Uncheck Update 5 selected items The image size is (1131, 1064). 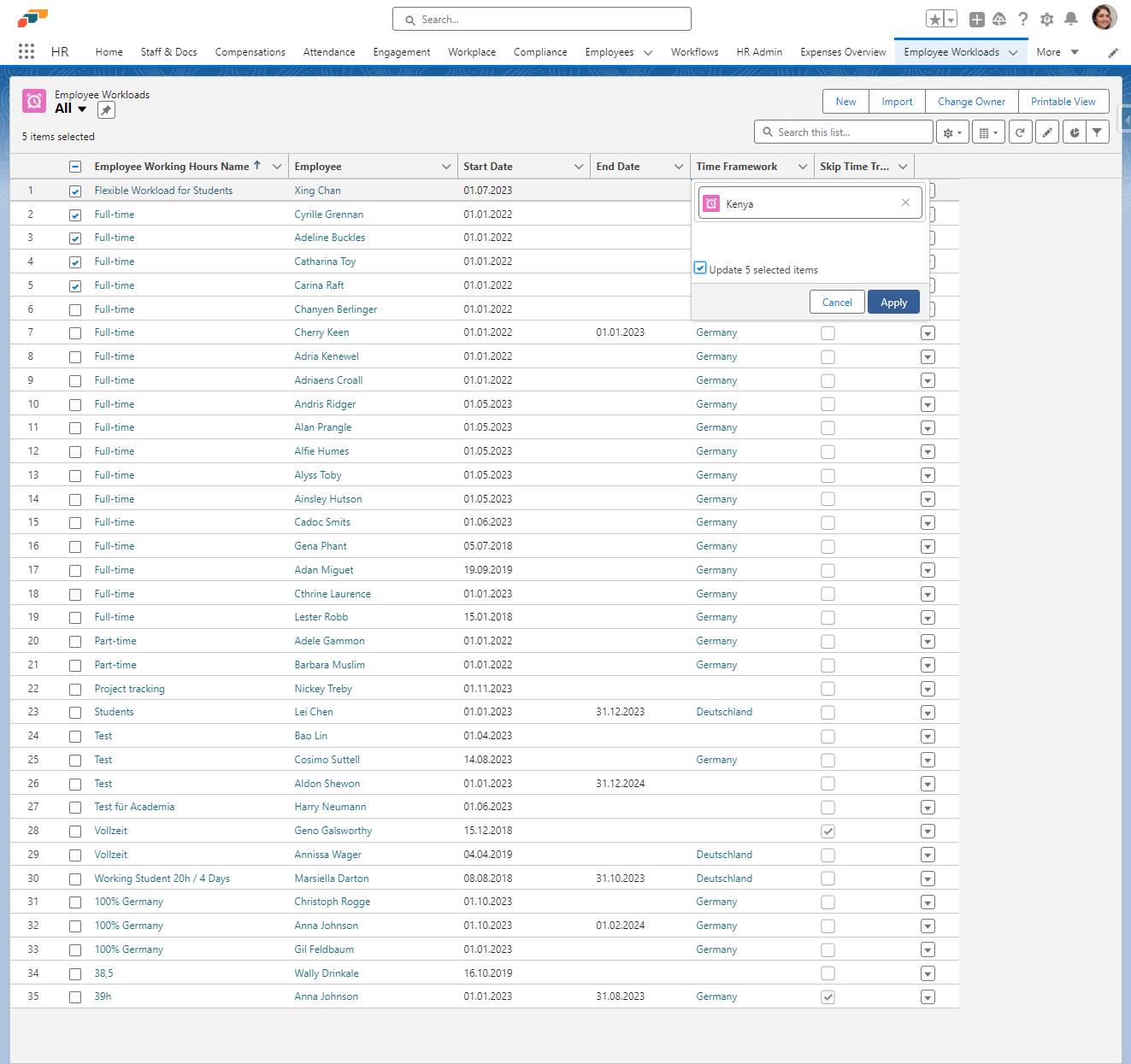click(700, 268)
